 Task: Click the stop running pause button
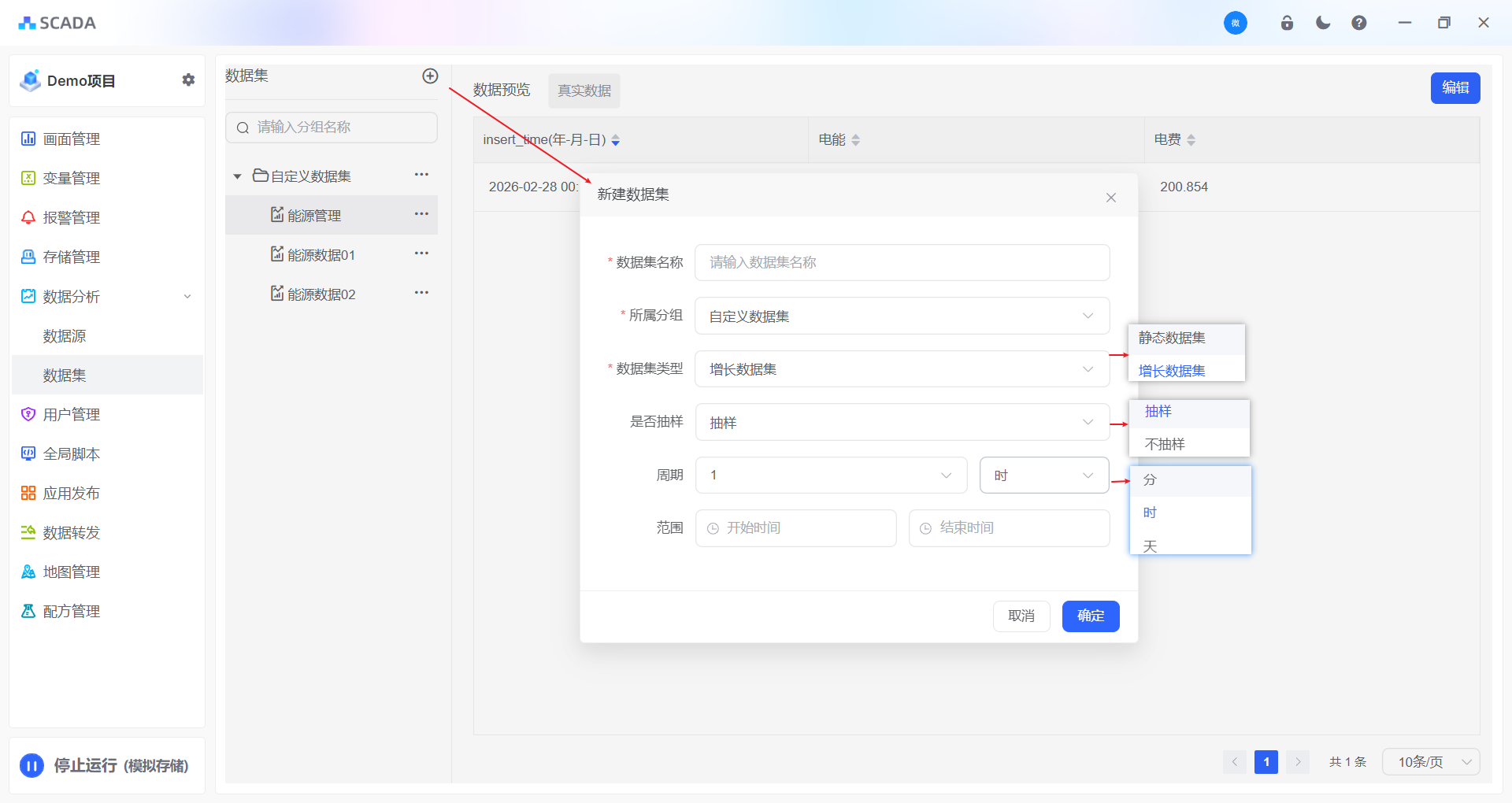pyautogui.click(x=32, y=765)
